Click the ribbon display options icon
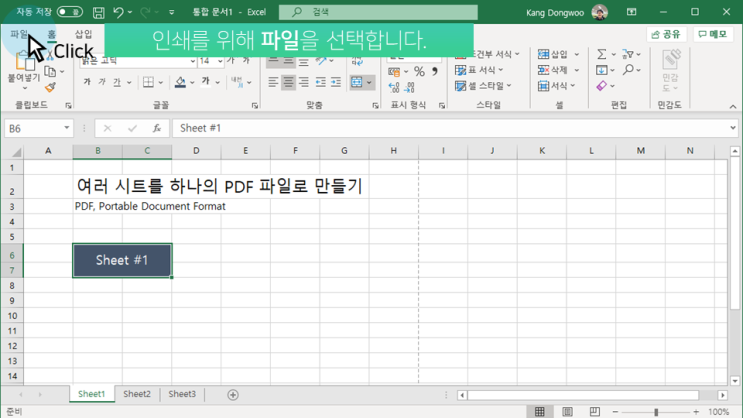Image resolution: width=743 pixels, height=418 pixels. [x=631, y=12]
